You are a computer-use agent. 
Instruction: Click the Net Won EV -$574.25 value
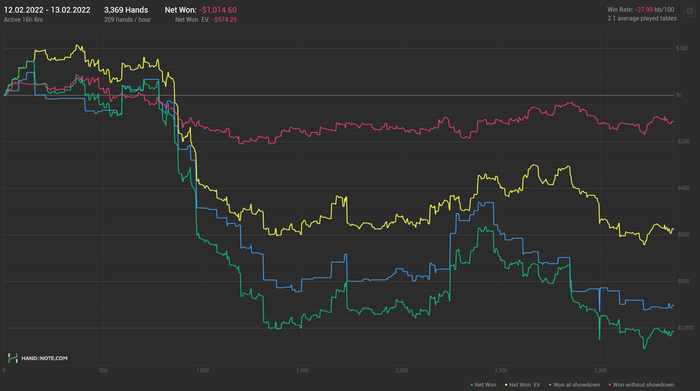224,20
